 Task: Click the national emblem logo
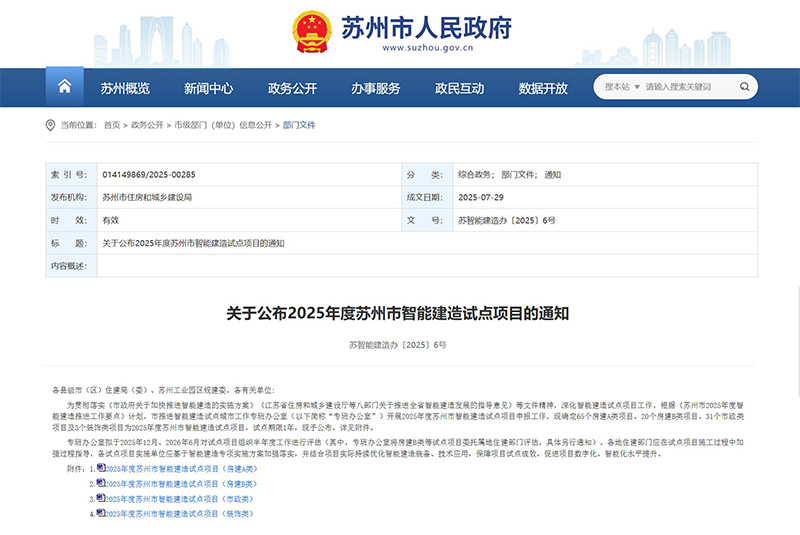312,32
